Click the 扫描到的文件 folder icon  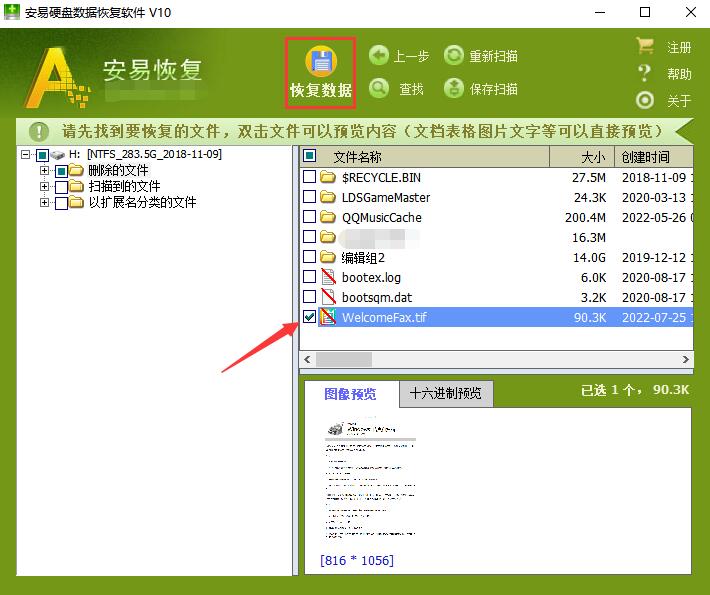click(77, 186)
